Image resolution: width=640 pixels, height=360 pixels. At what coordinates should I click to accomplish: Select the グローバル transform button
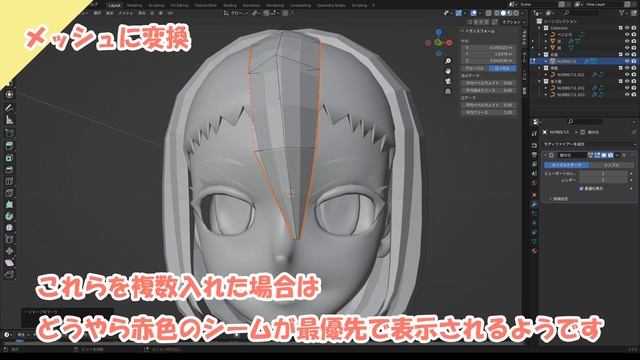tap(475, 68)
